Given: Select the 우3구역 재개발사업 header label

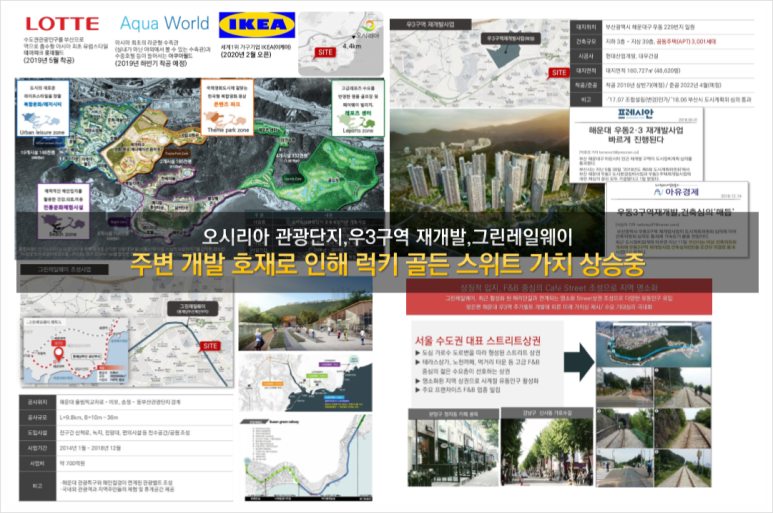Looking at the screenshot, I should (x=430, y=24).
